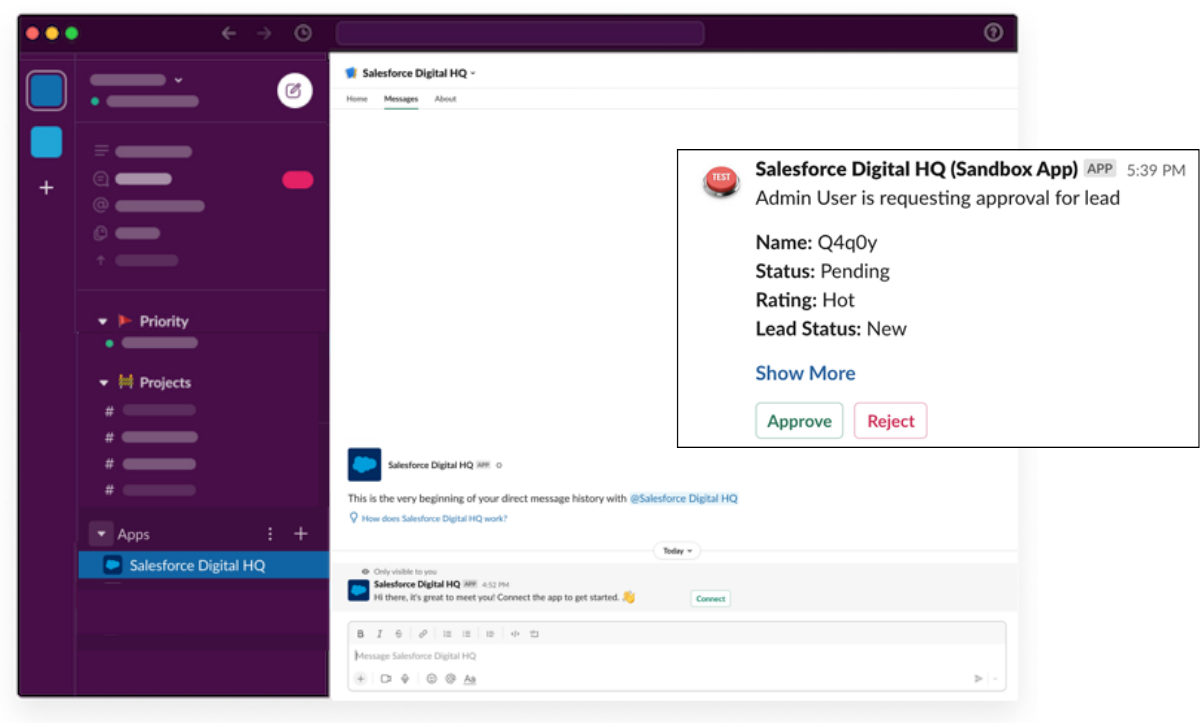Insert inline code in composer

pyautogui.click(x=515, y=634)
